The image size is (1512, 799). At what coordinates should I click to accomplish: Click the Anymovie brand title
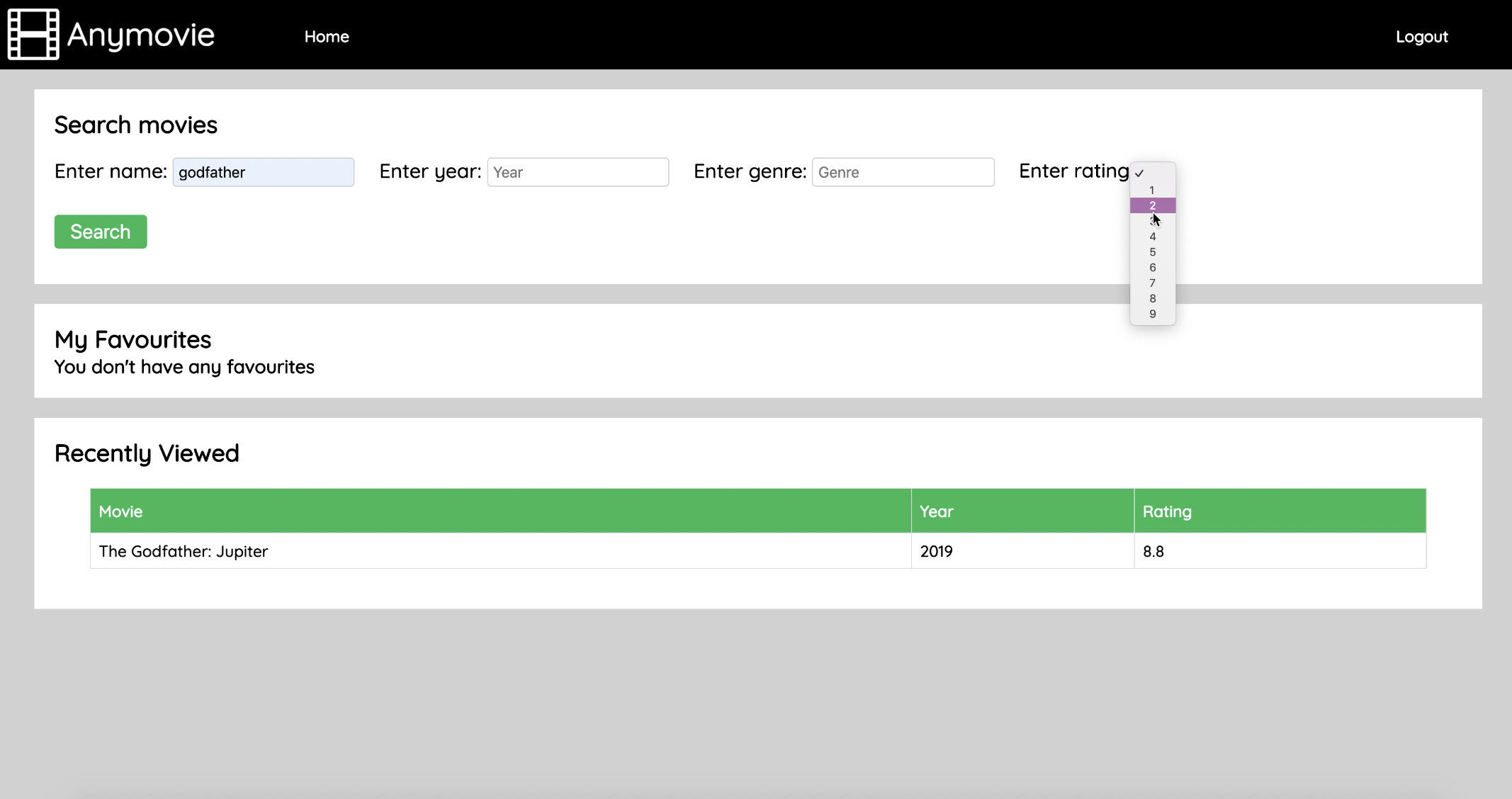(x=140, y=35)
